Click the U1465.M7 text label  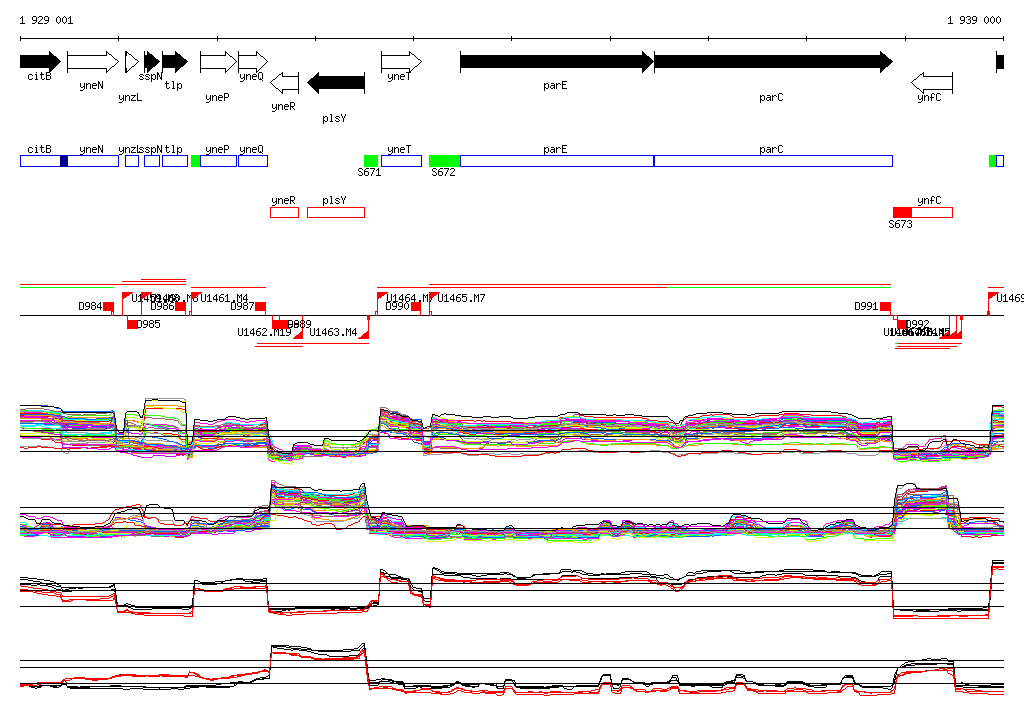pyautogui.click(x=461, y=299)
